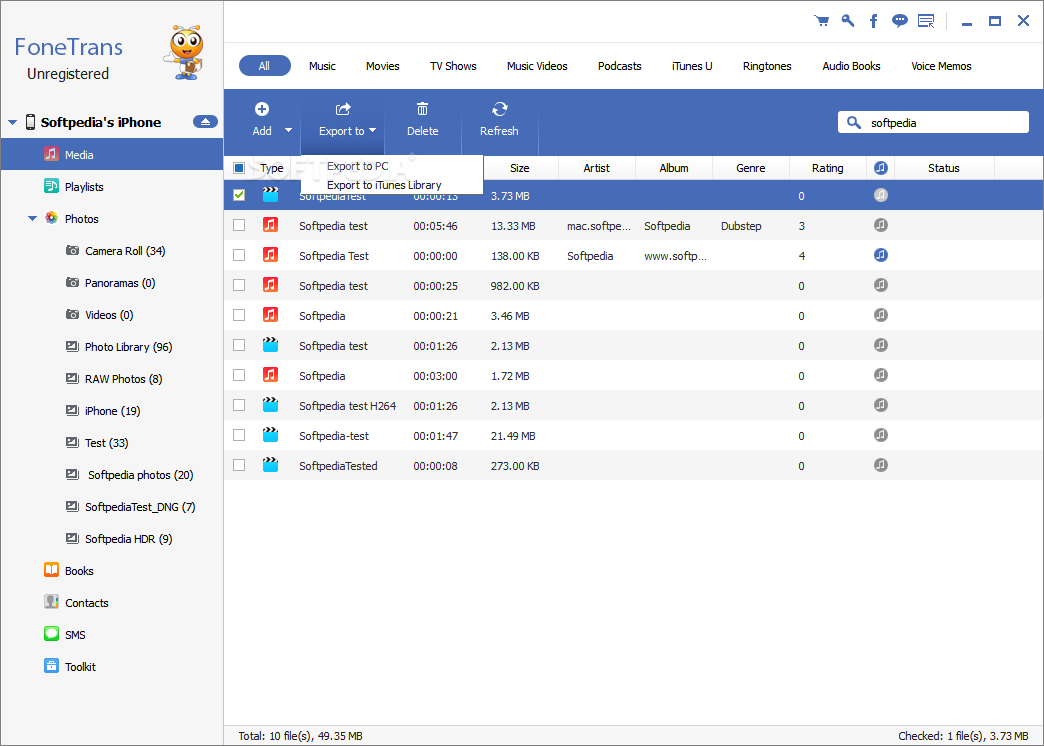The width and height of the screenshot is (1044, 746).
Task: Switch to the Movies tab
Action: (383, 66)
